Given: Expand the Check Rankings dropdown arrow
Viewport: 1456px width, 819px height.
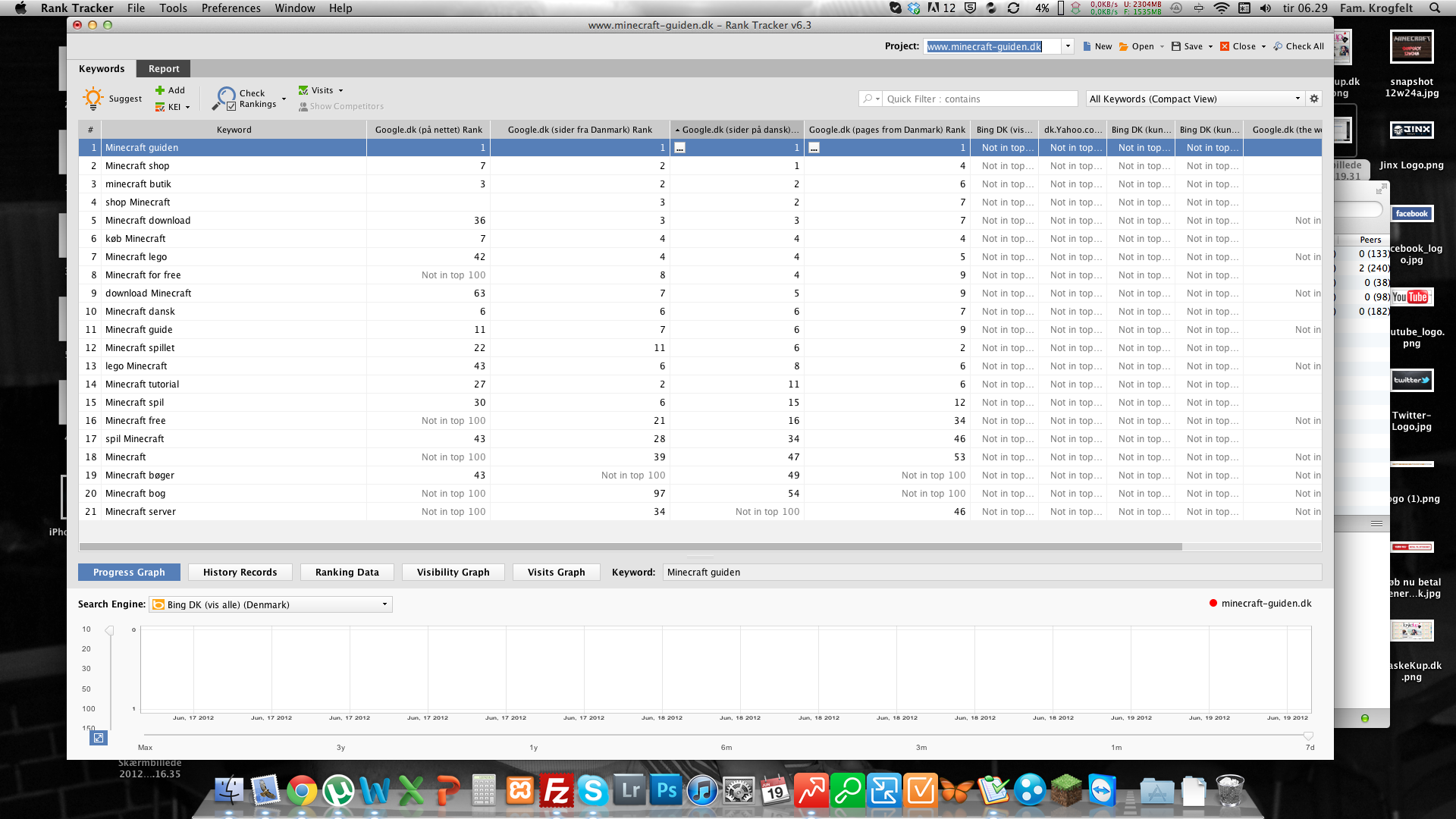Looking at the screenshot, I should pyautogui.click(x=284, y=99).
